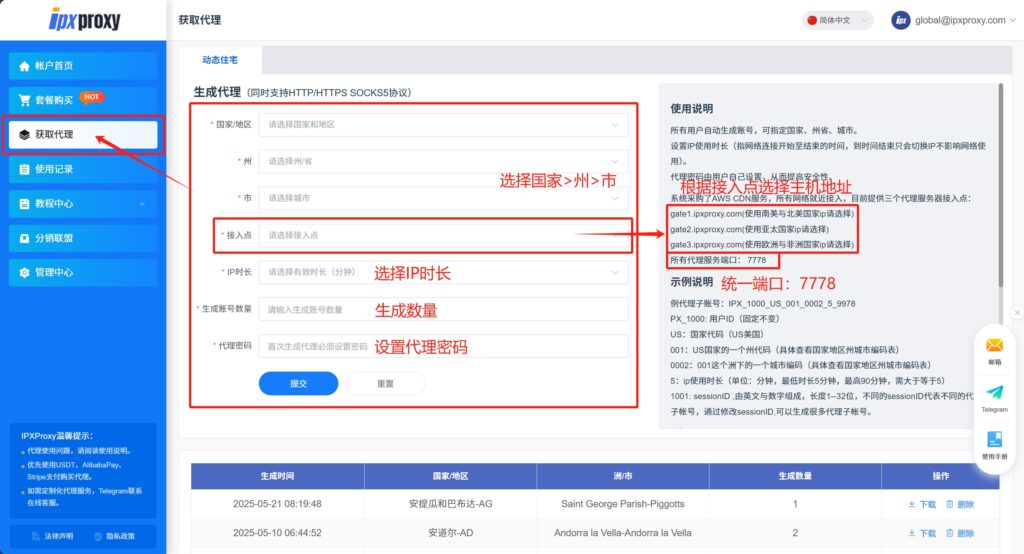Click gate3.ipxproxy.com text line
Screen dimensions: 1024x554
tap(762, 245)
